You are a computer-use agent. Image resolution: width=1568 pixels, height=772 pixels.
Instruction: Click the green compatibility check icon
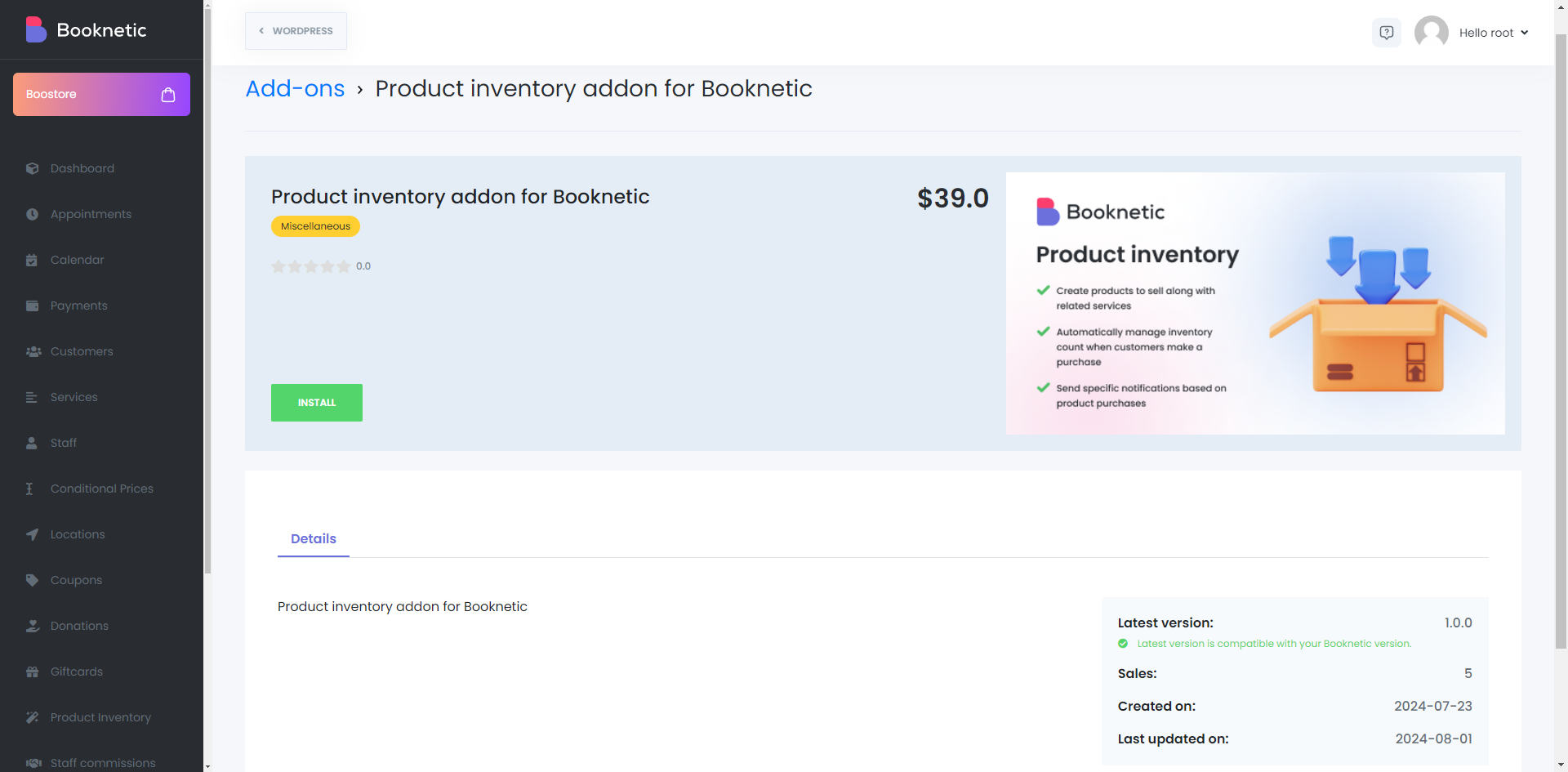pyautogui.click(x=1123, y=644)
